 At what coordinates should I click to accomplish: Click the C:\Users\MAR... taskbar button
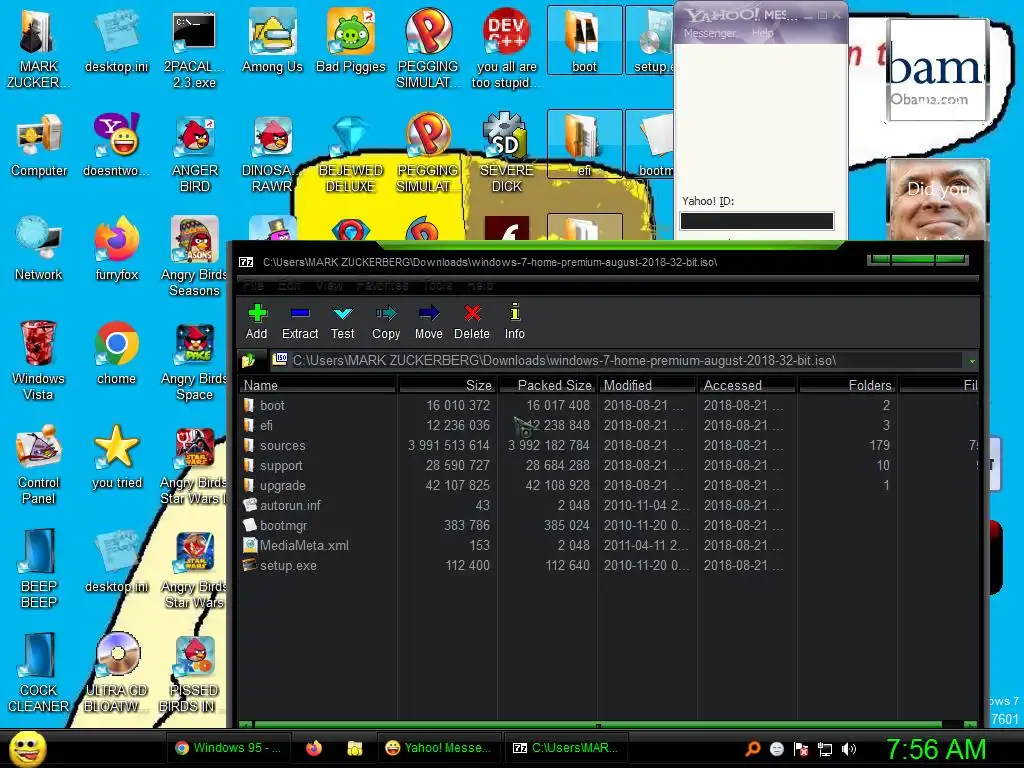click(566, 748)
